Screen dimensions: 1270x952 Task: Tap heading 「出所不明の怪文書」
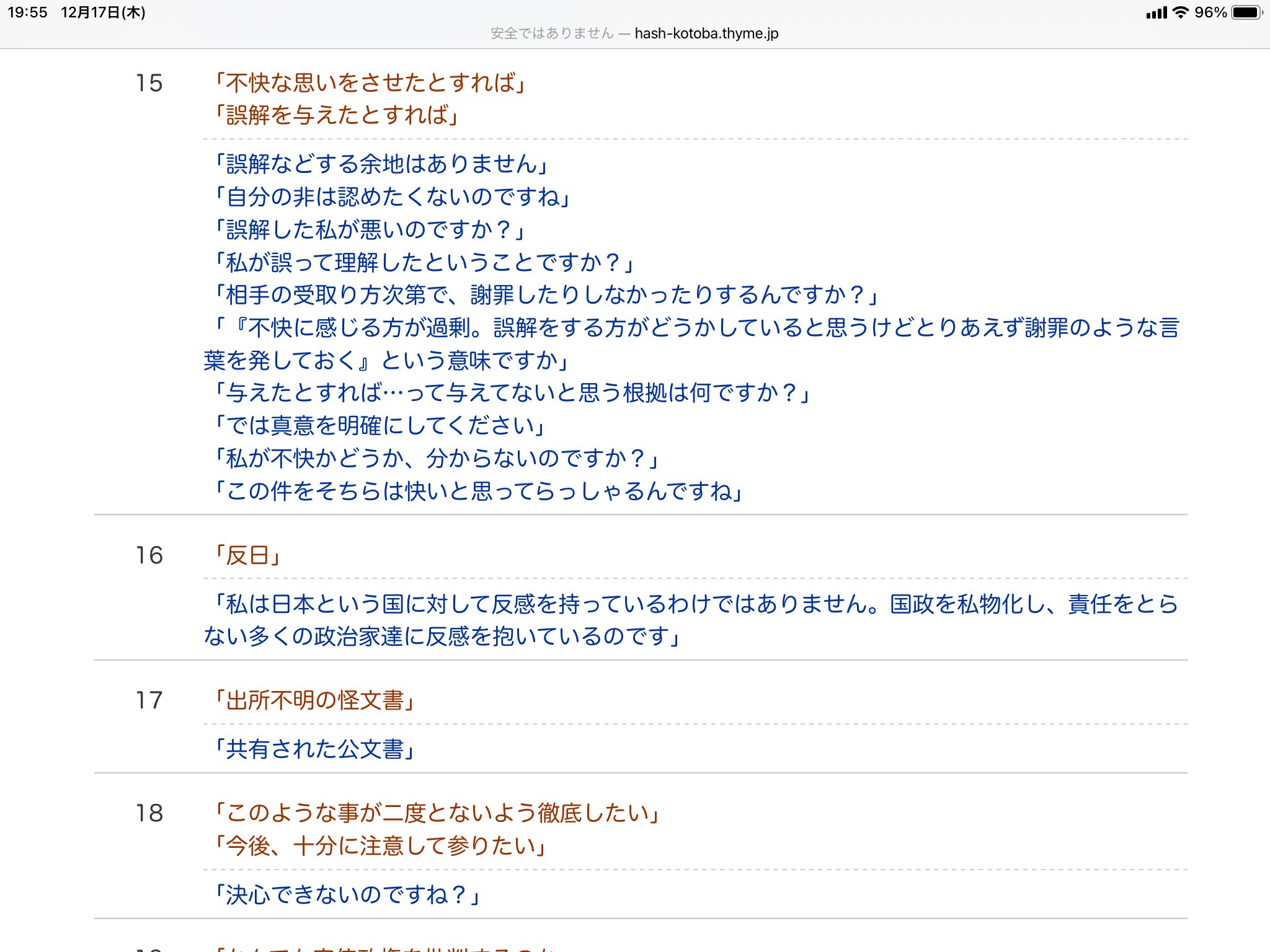(x=313, y=700)
